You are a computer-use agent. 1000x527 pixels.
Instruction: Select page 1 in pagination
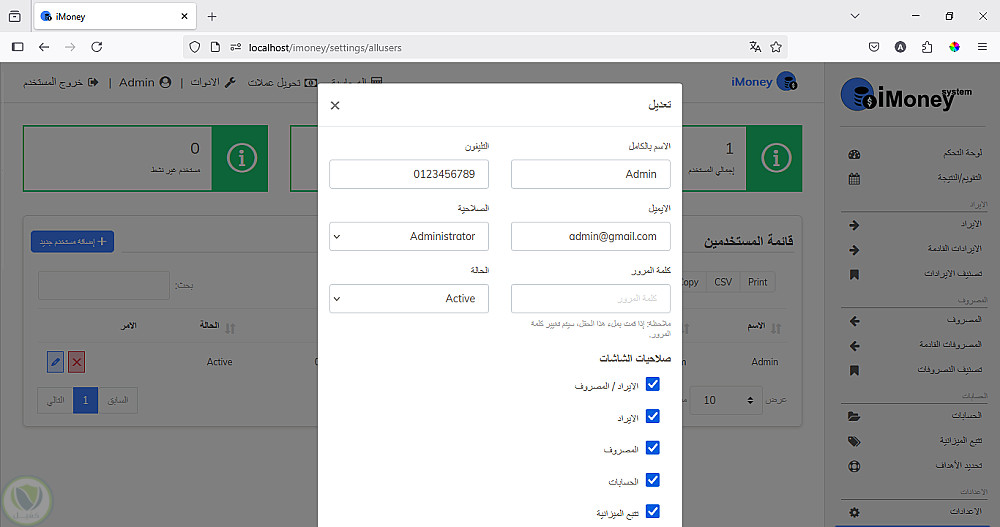pyautogui.click(x=85, y=400)
